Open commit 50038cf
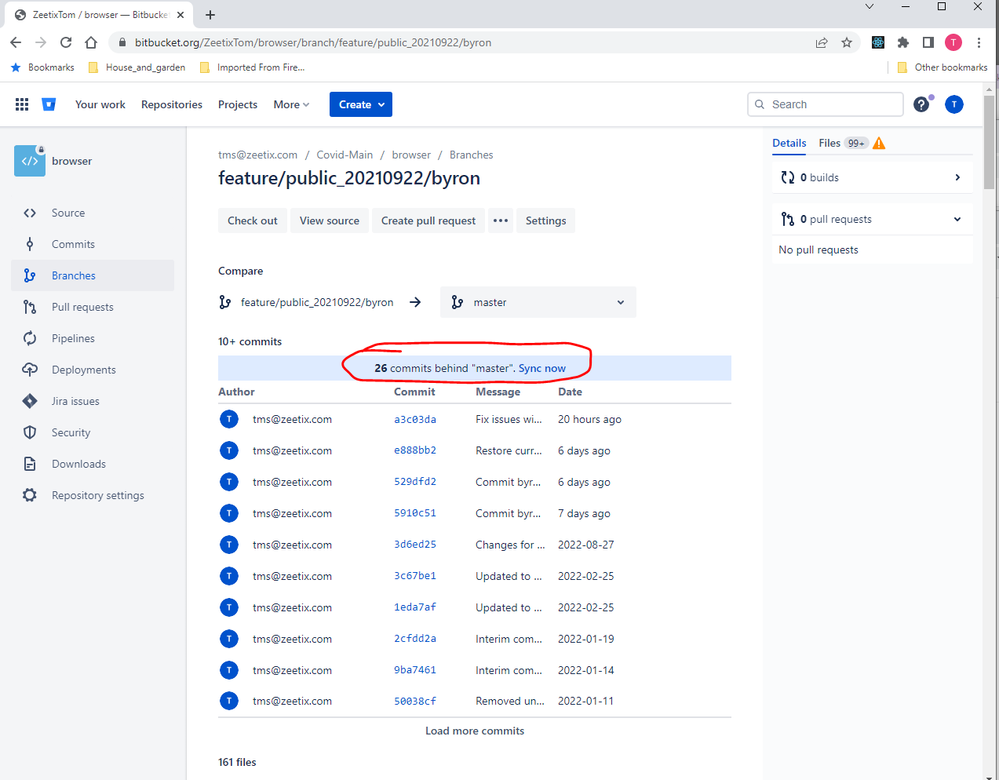 [415, 701]
